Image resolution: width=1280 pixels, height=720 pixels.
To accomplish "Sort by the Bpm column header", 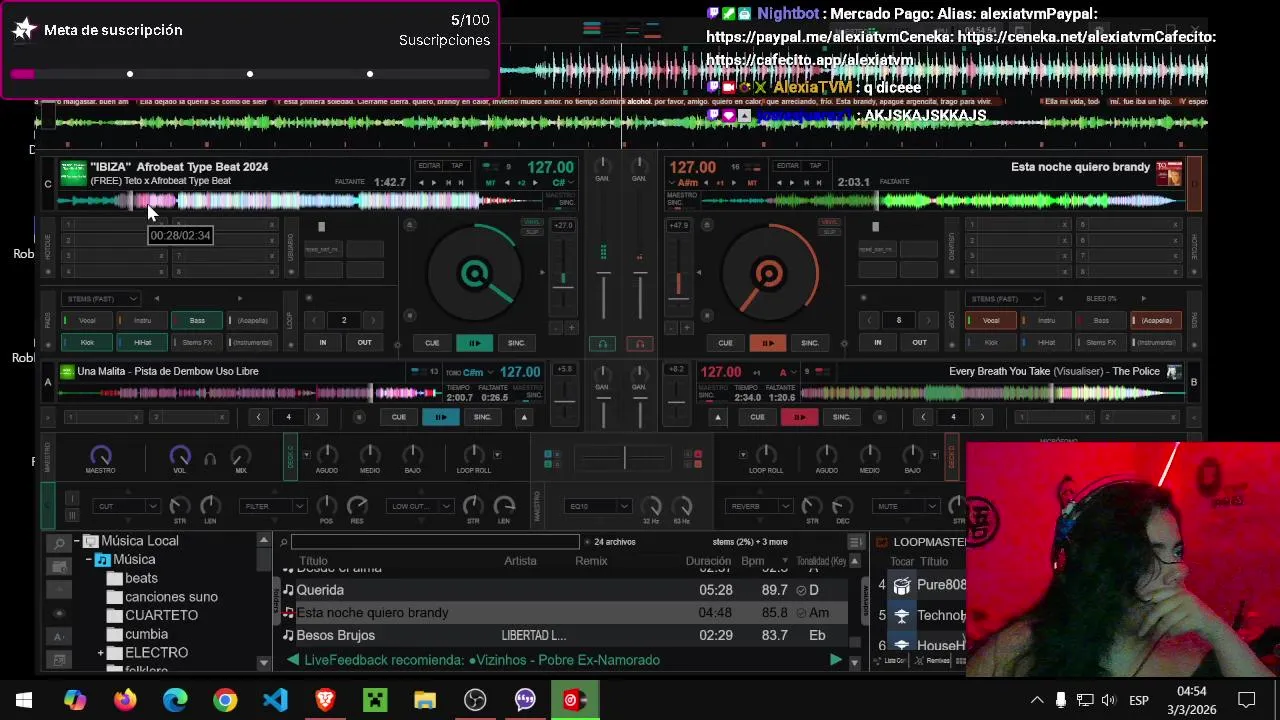I will [753, 561].
